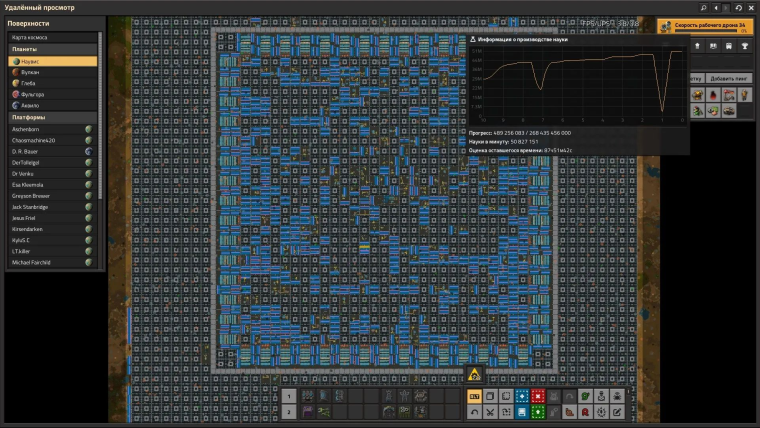Click the scissors cut tool icon
The width and height of the screenshot is (760, 428).
click(490, 412)
